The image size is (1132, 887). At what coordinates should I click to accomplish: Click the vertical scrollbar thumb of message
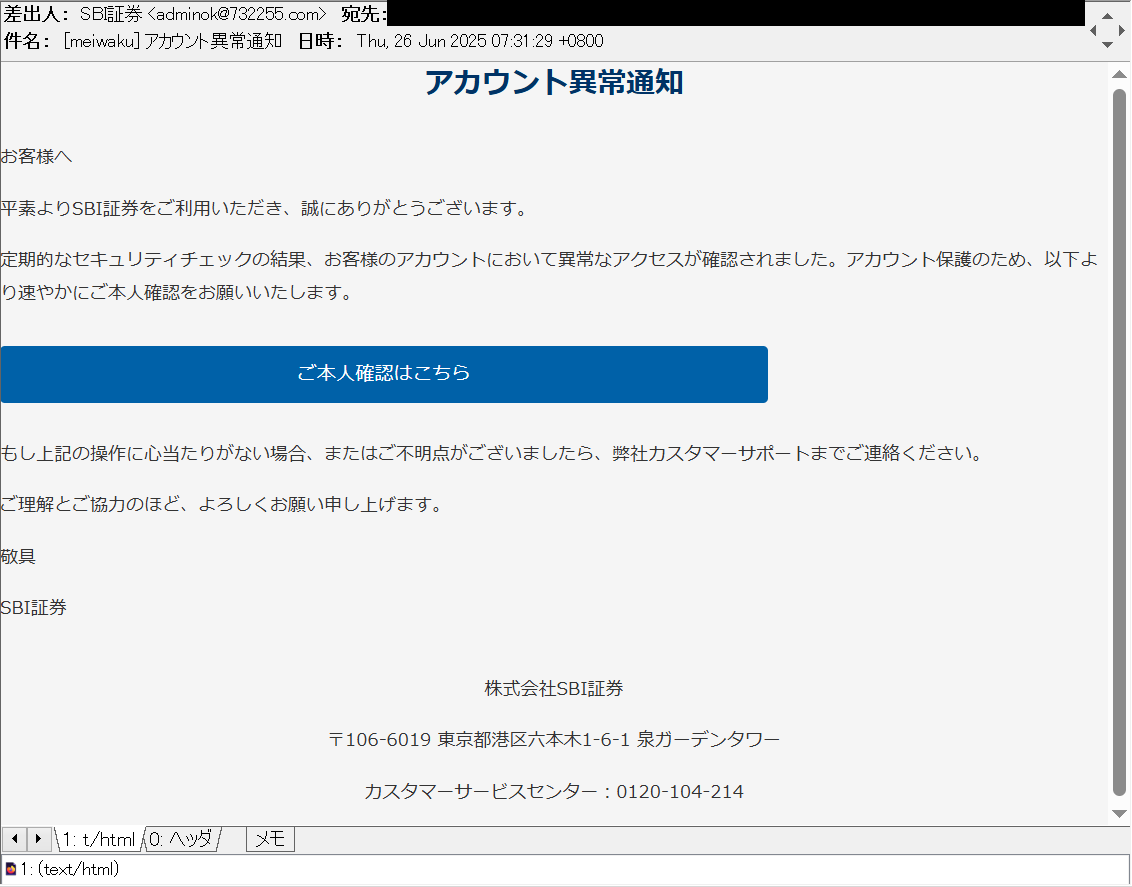[x=1120, y=442]
